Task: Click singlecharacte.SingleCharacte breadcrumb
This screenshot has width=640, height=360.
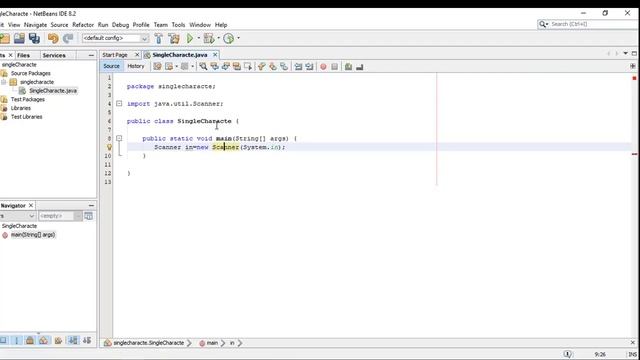Action: pos(148,343)
